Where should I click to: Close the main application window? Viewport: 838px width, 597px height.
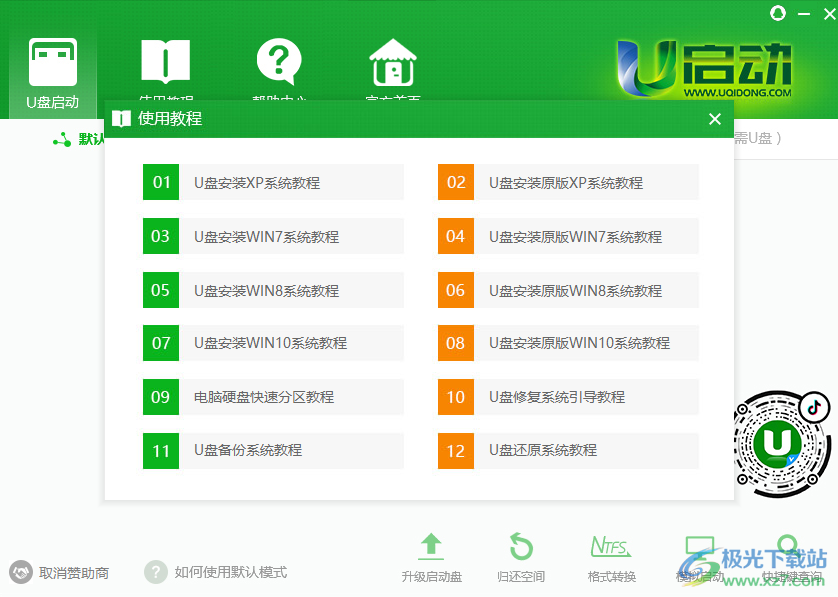click(829, 14)
